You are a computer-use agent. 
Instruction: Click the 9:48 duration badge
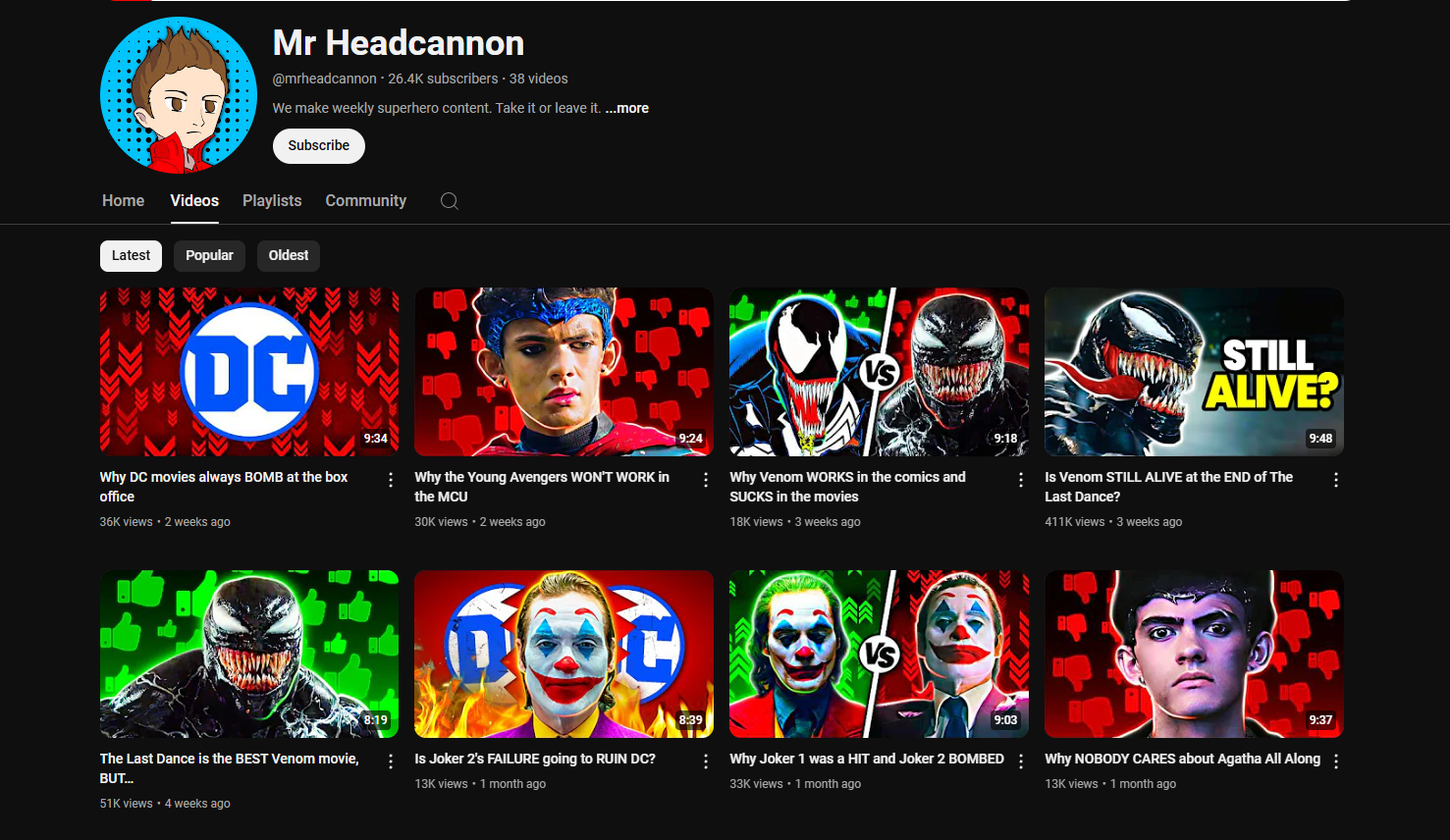tap(1320, 439)
